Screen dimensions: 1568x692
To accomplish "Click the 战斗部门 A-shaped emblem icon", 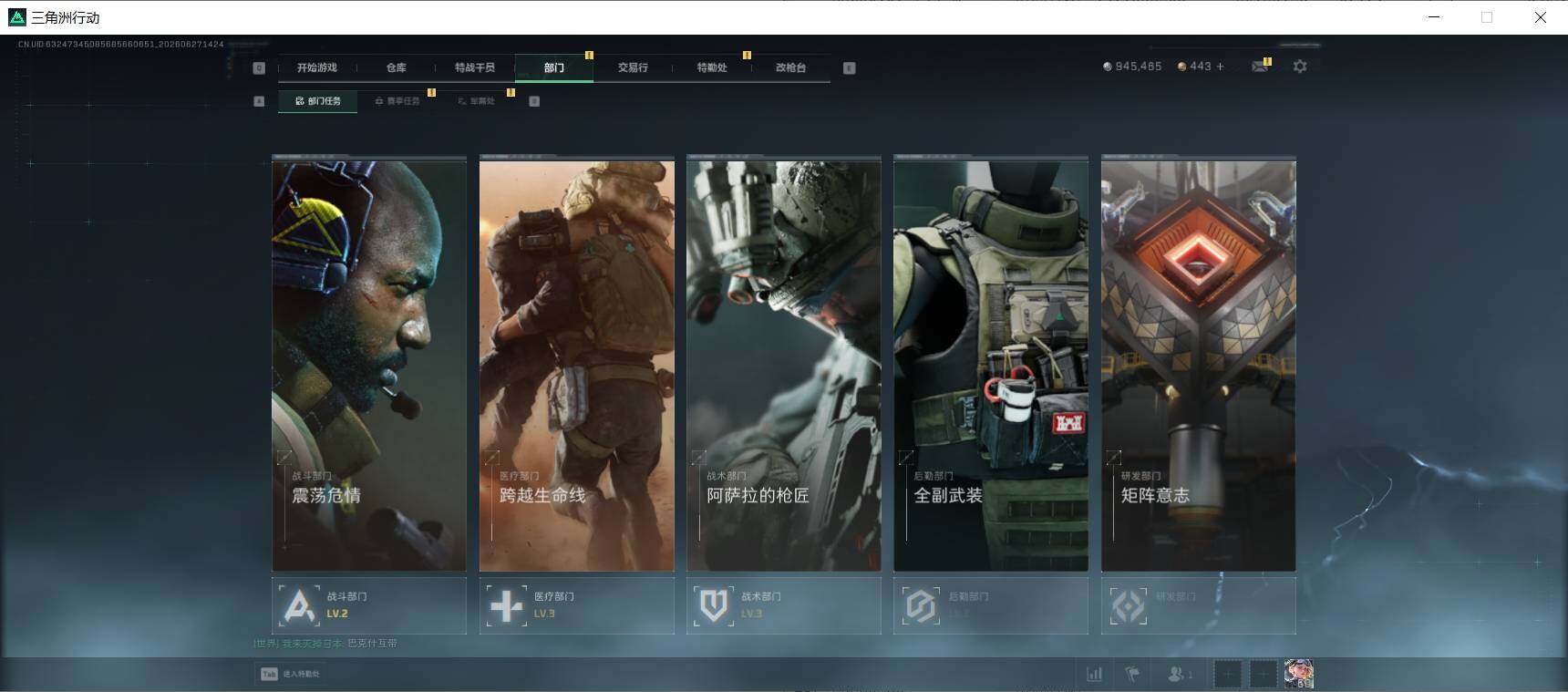I will tap(299, 605).
